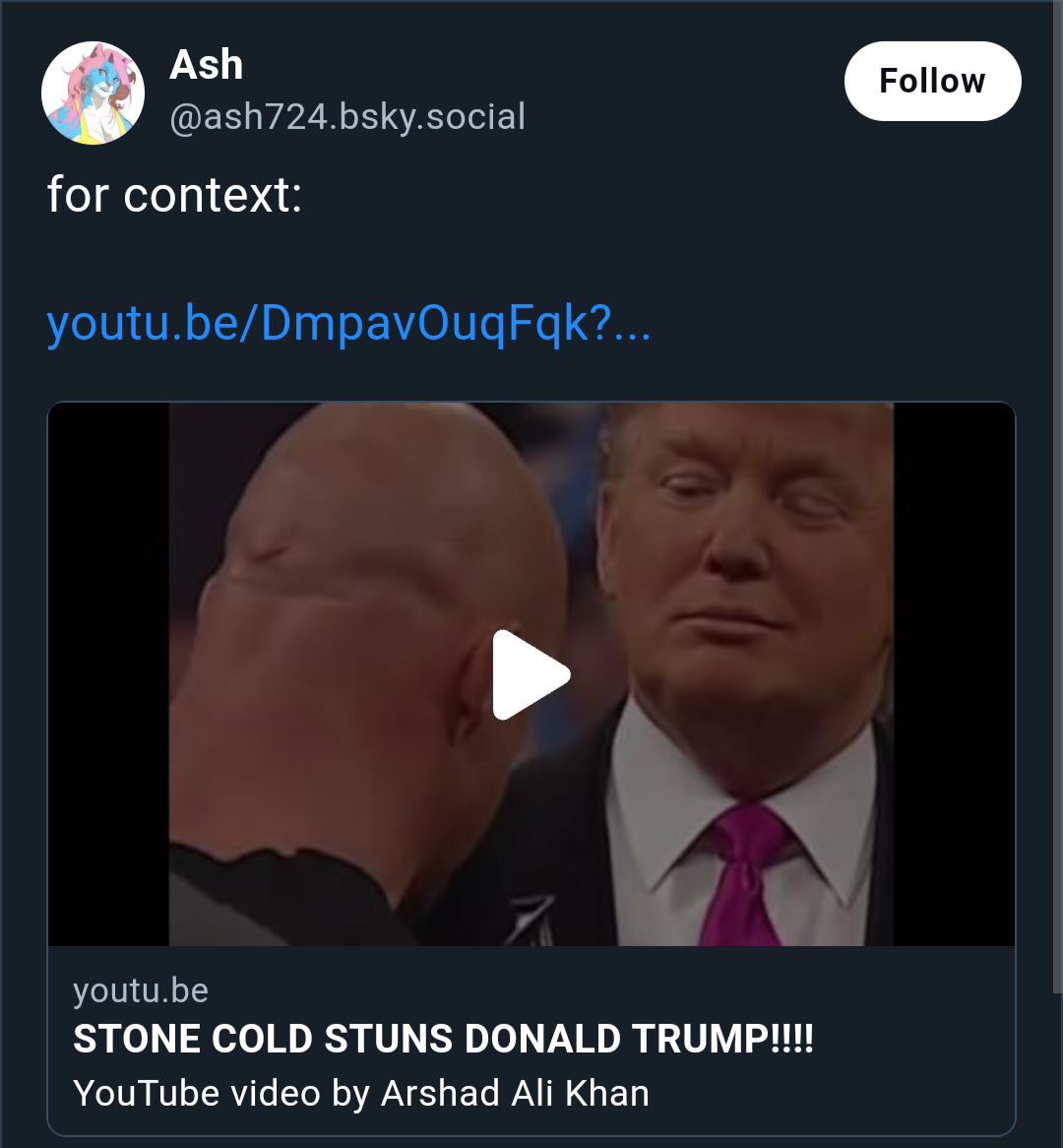
Task: Click the left black letterbox bar of video
Action: (109, 674)
